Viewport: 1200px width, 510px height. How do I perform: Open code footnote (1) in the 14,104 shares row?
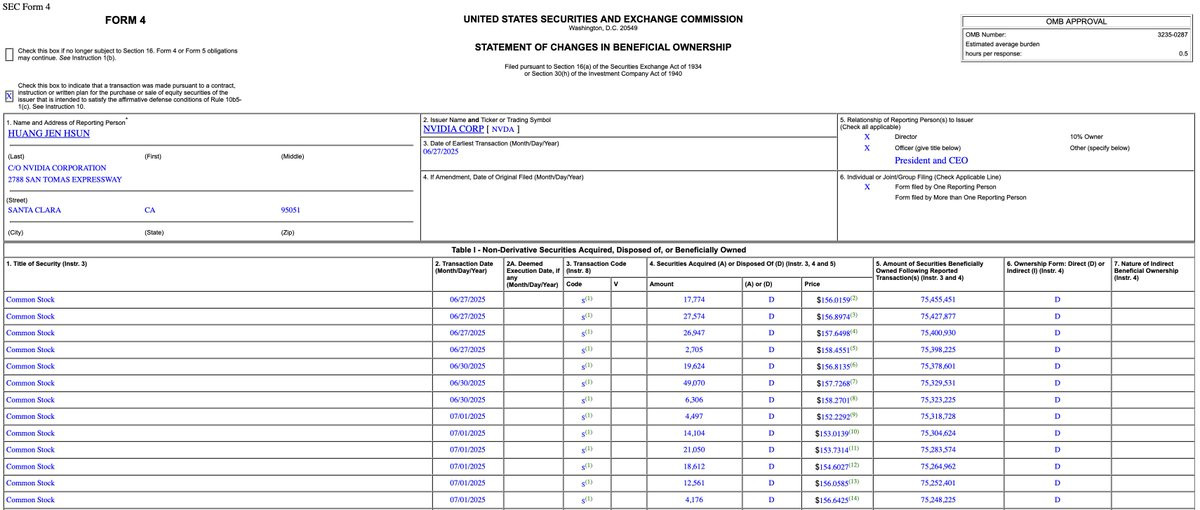(590, 432)
